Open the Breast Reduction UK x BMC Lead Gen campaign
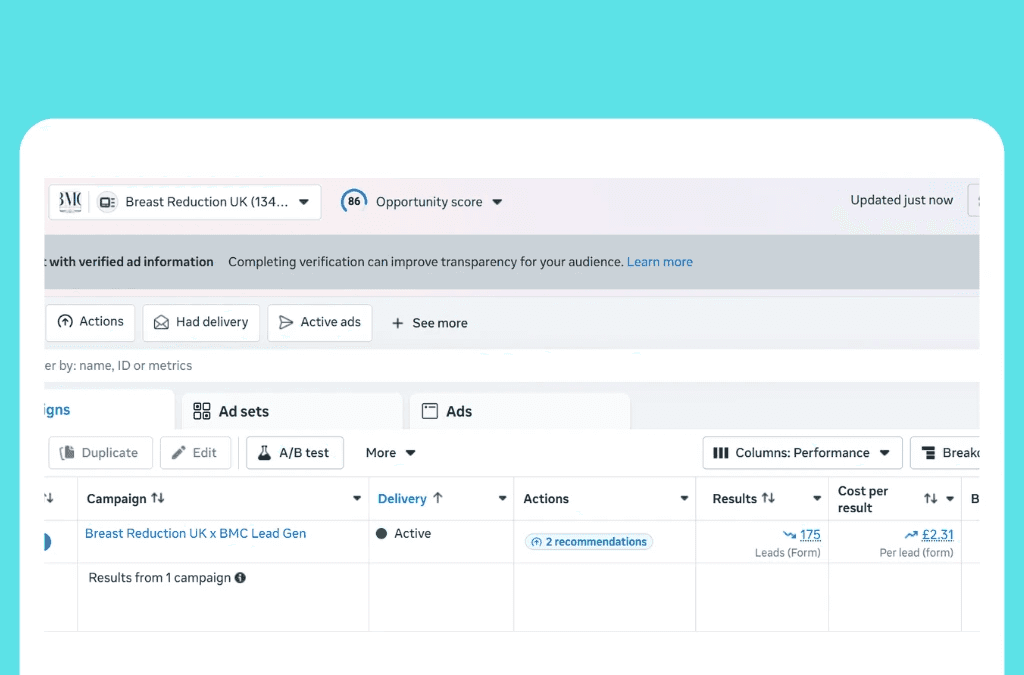Image resolution: width=1024 pixels, height=675 pixels. pos(195,533)
